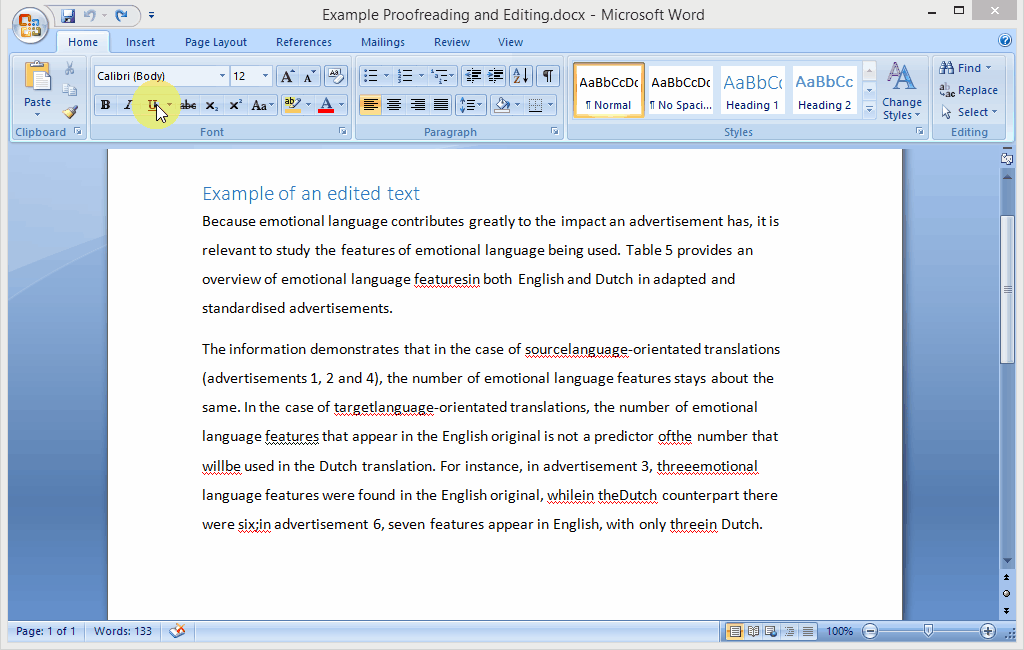Toggle Show/Hide paragraph marks
The image size is (1024, 650).
[x=548, y=76]
